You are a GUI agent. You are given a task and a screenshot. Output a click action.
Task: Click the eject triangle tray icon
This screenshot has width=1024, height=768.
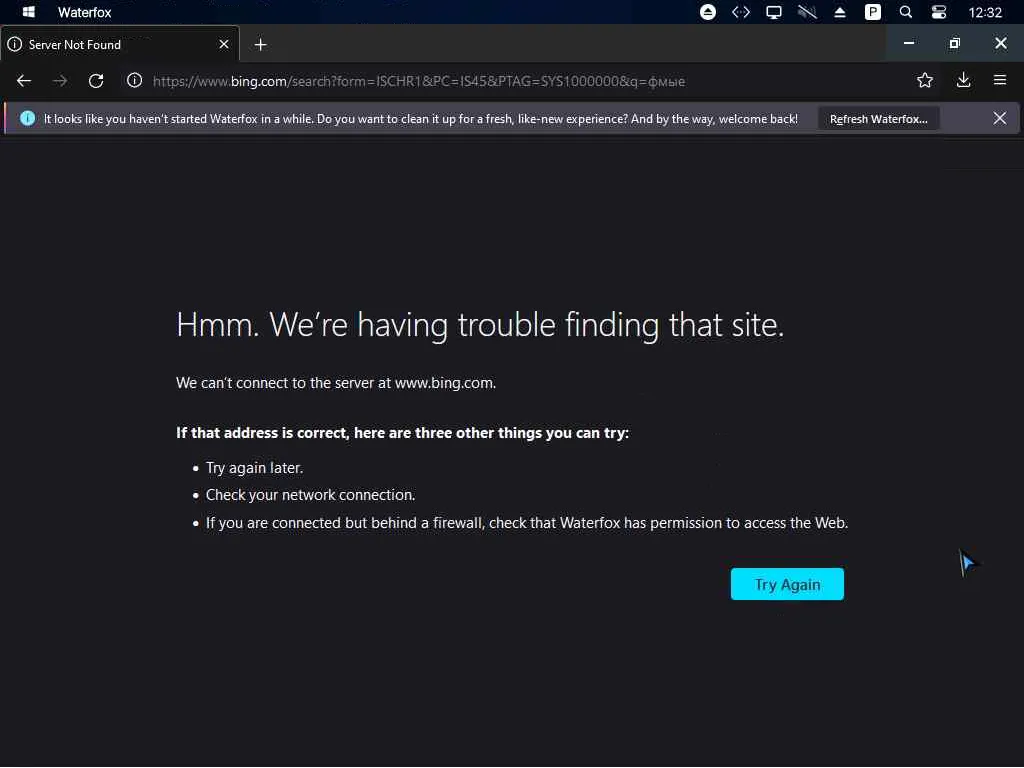click(840, 12)
